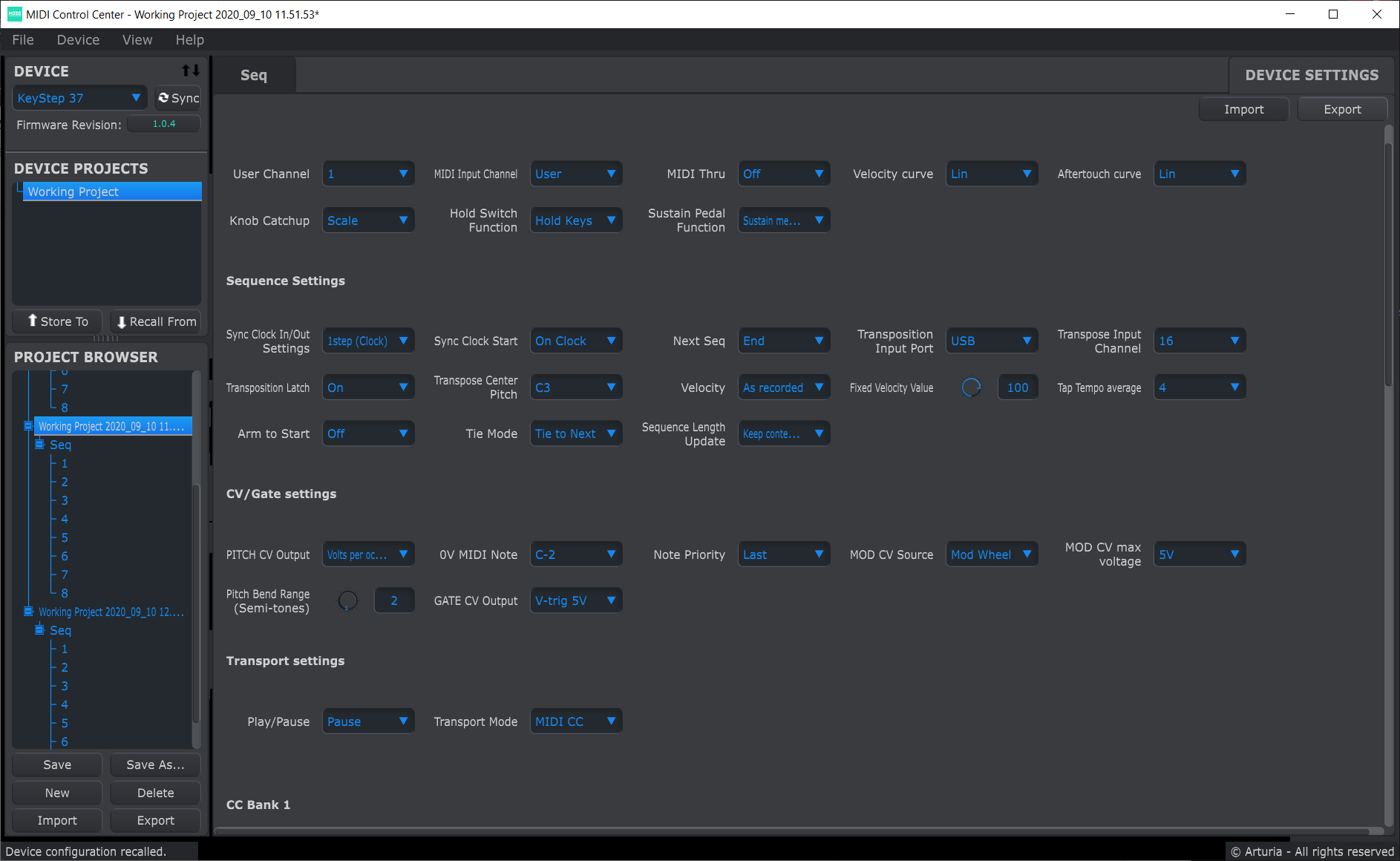Click the New project button

tap(57, 793)
